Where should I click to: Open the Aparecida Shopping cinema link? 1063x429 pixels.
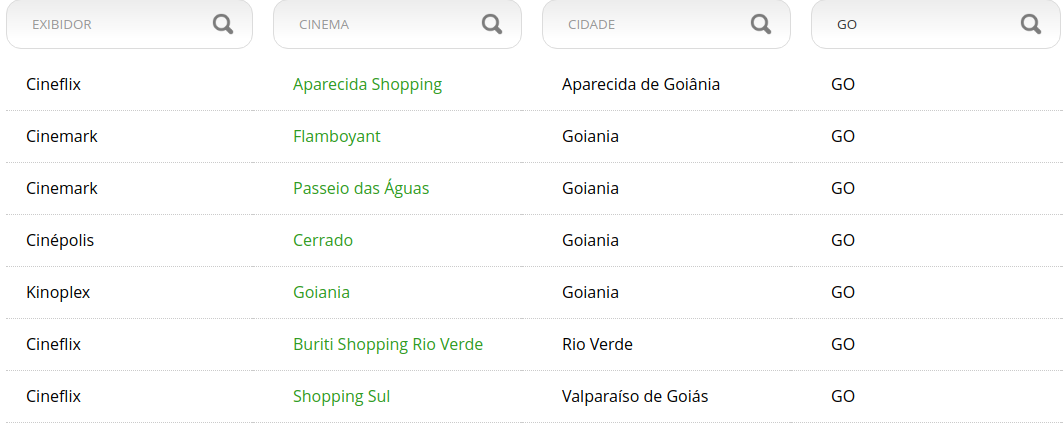pos(367,85)
